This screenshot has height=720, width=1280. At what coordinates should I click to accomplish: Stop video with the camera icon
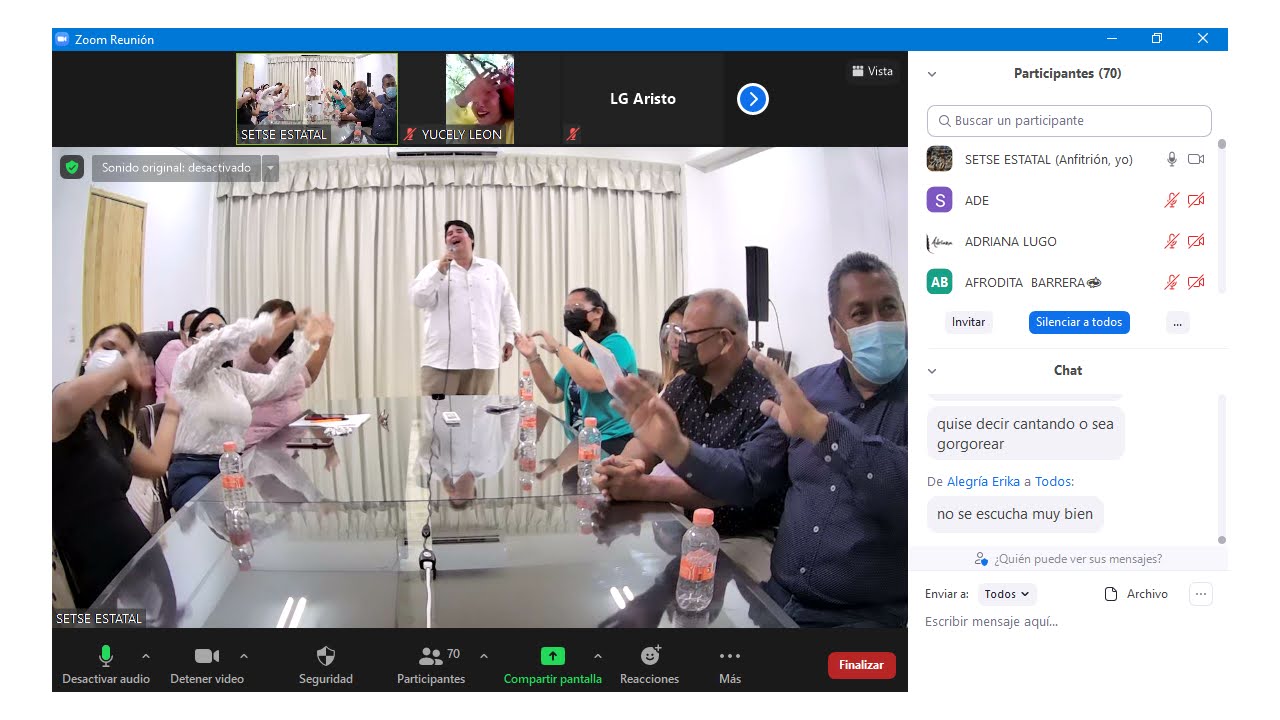[x=207, y=656]
